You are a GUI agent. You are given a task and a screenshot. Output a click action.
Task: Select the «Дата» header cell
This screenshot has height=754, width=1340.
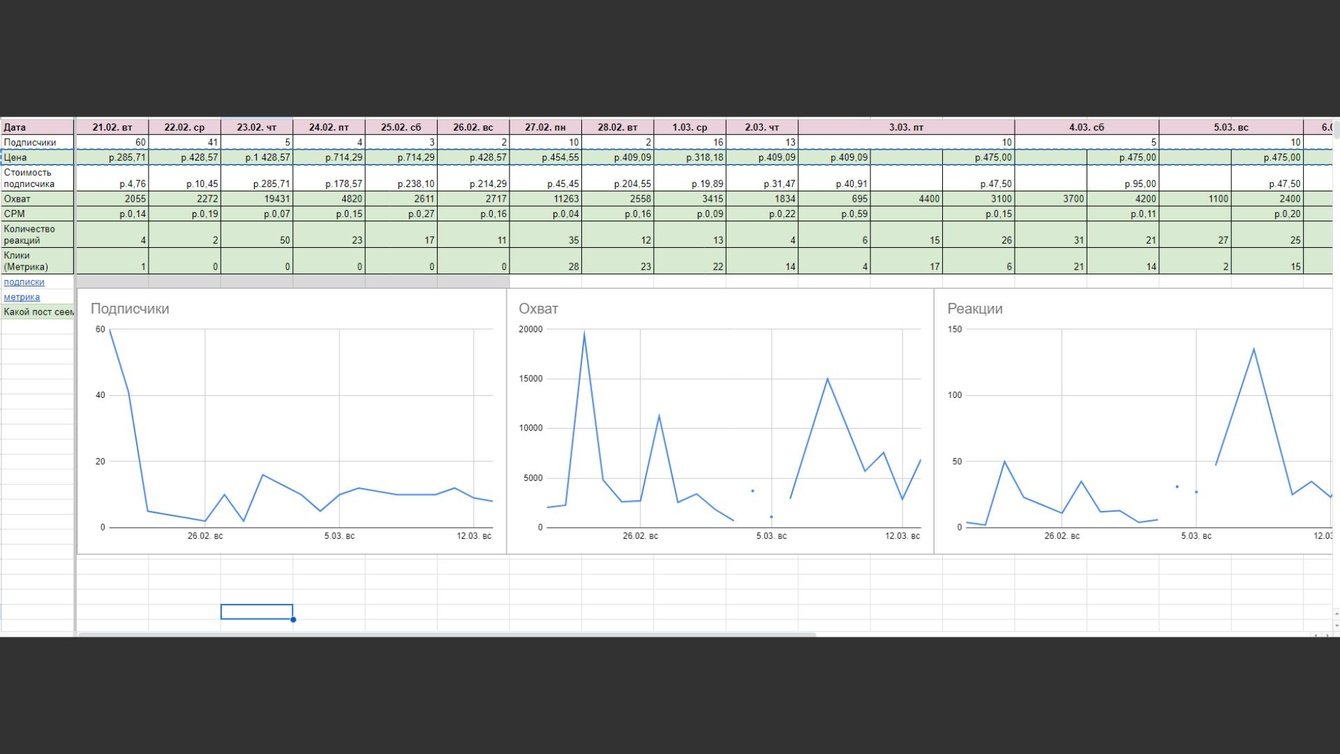tap(38, 127)
